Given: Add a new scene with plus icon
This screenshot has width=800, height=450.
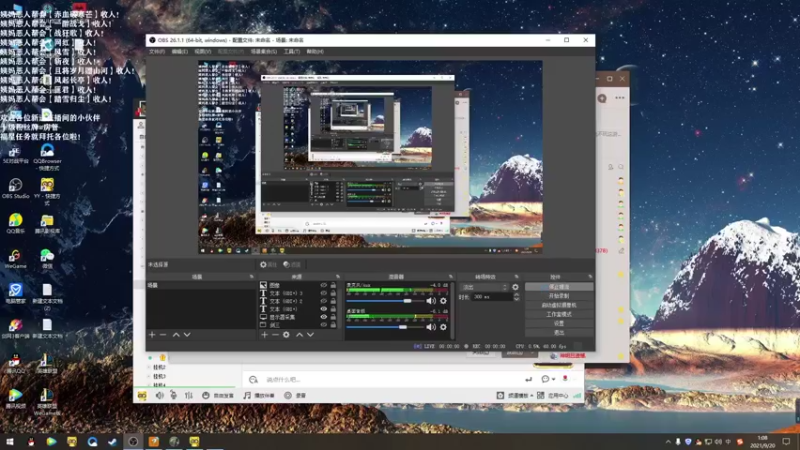Looking at the screenshot, I should [152, 335].
